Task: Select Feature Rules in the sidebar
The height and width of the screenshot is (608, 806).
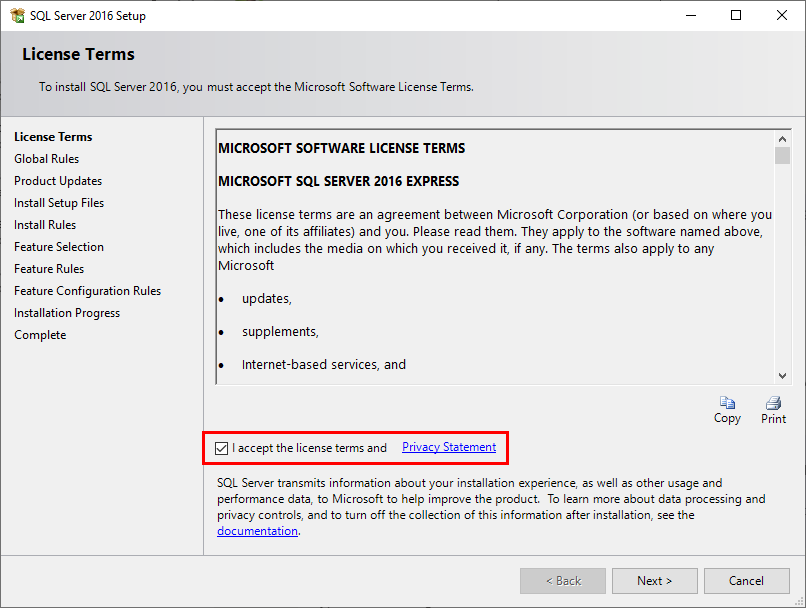Action: pos(49,268)
